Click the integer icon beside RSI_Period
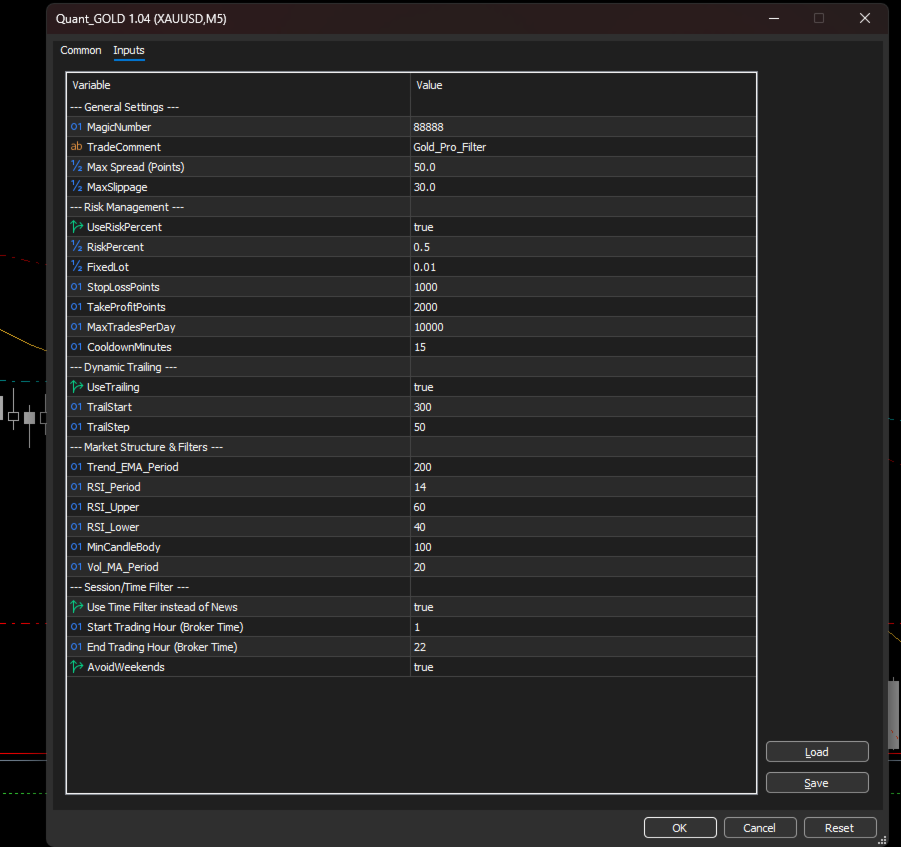The height and width of the screenshot is (847, 901). click(x=76, y=487)
